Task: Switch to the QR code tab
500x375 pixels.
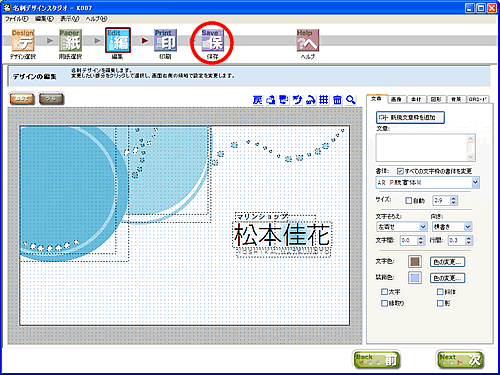Action: click(478, 99)
